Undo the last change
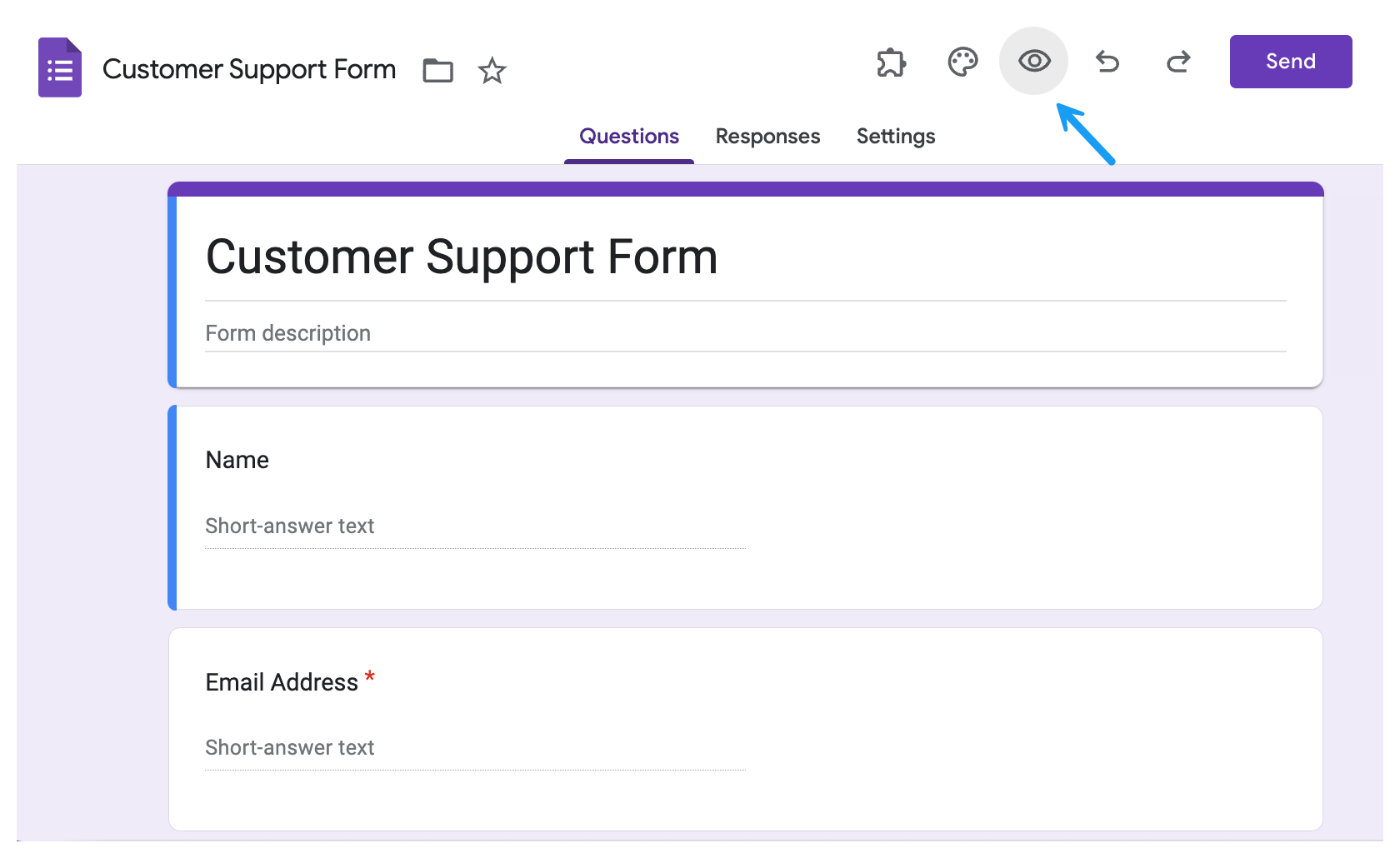The image size is (1400, 858). (x=1107, y=61)
